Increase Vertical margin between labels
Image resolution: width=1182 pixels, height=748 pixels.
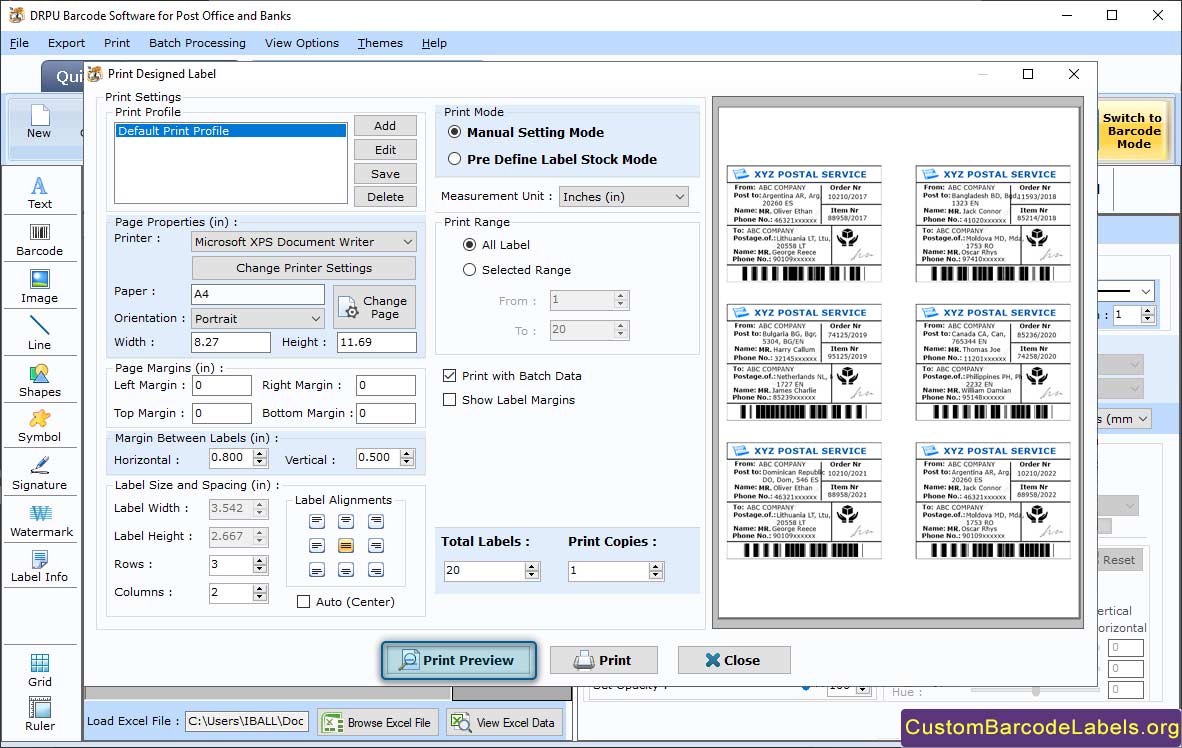pos(407,453)
